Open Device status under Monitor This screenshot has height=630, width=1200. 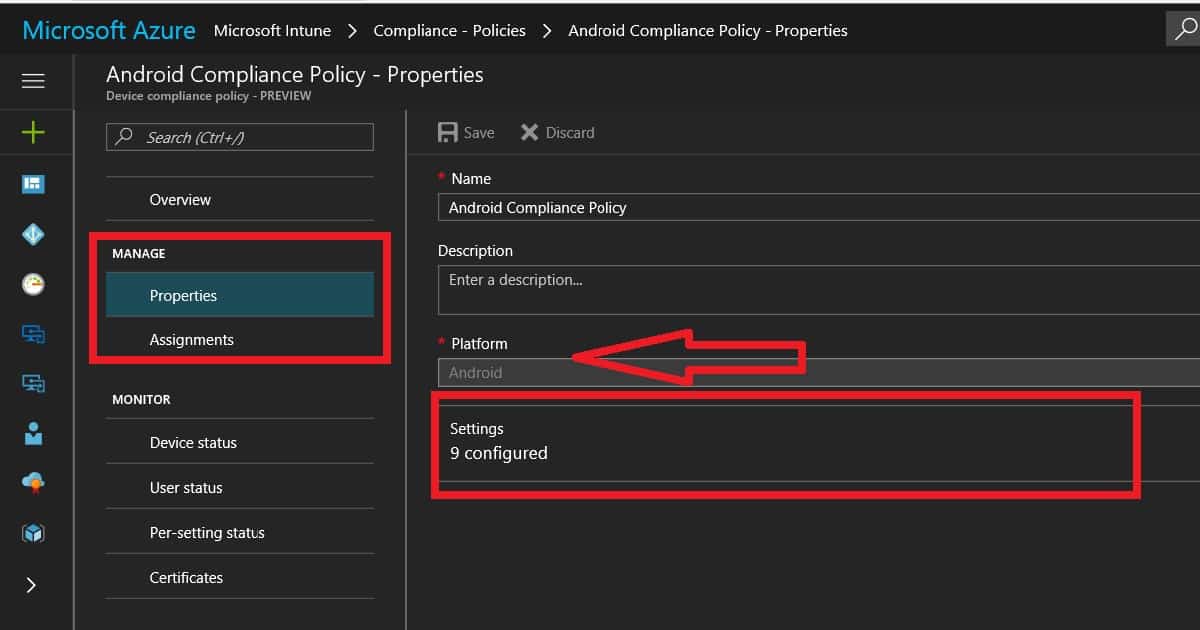coord(240,442)
